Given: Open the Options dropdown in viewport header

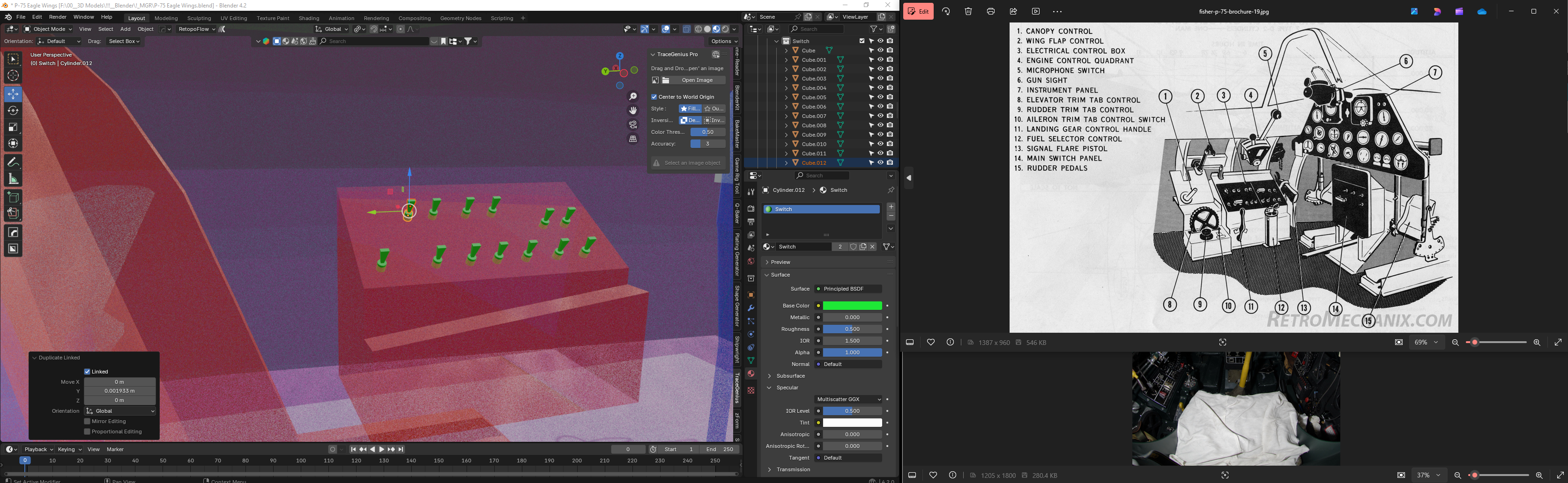Looking at the screenshot, I should click(724, 41).
